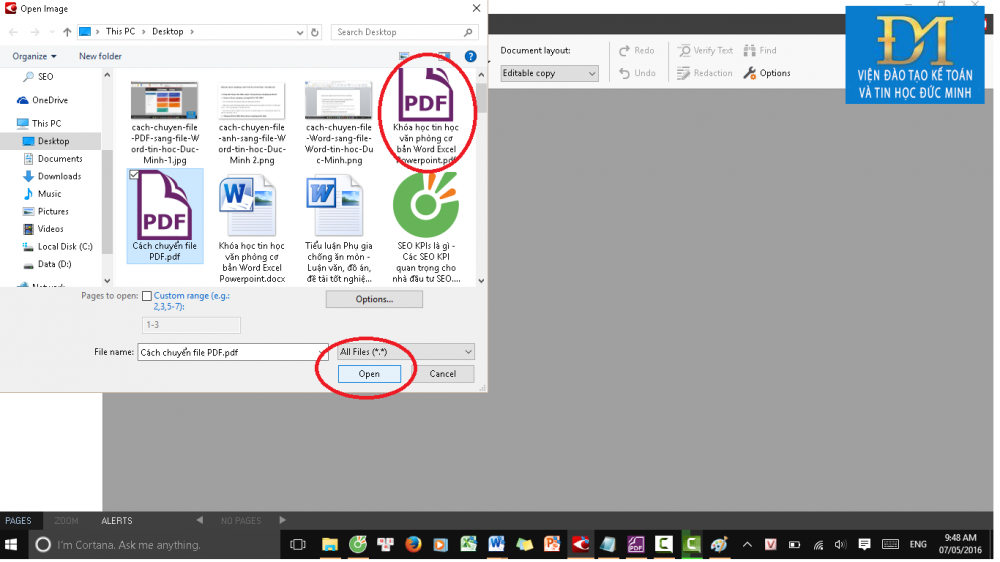Viewport: 1000px width, 562px height.
Task: Click the blue help question mark icon
Action: click(x=471, y=56)
